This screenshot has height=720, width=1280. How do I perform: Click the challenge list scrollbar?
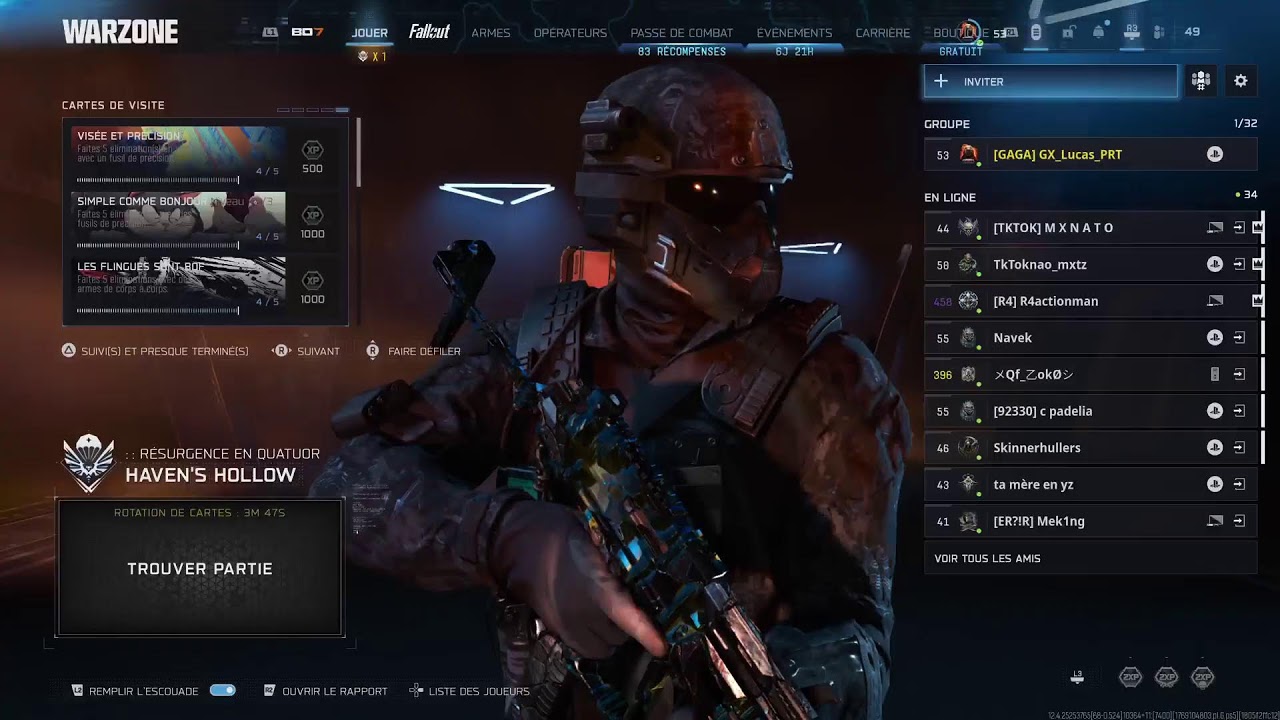358,152
